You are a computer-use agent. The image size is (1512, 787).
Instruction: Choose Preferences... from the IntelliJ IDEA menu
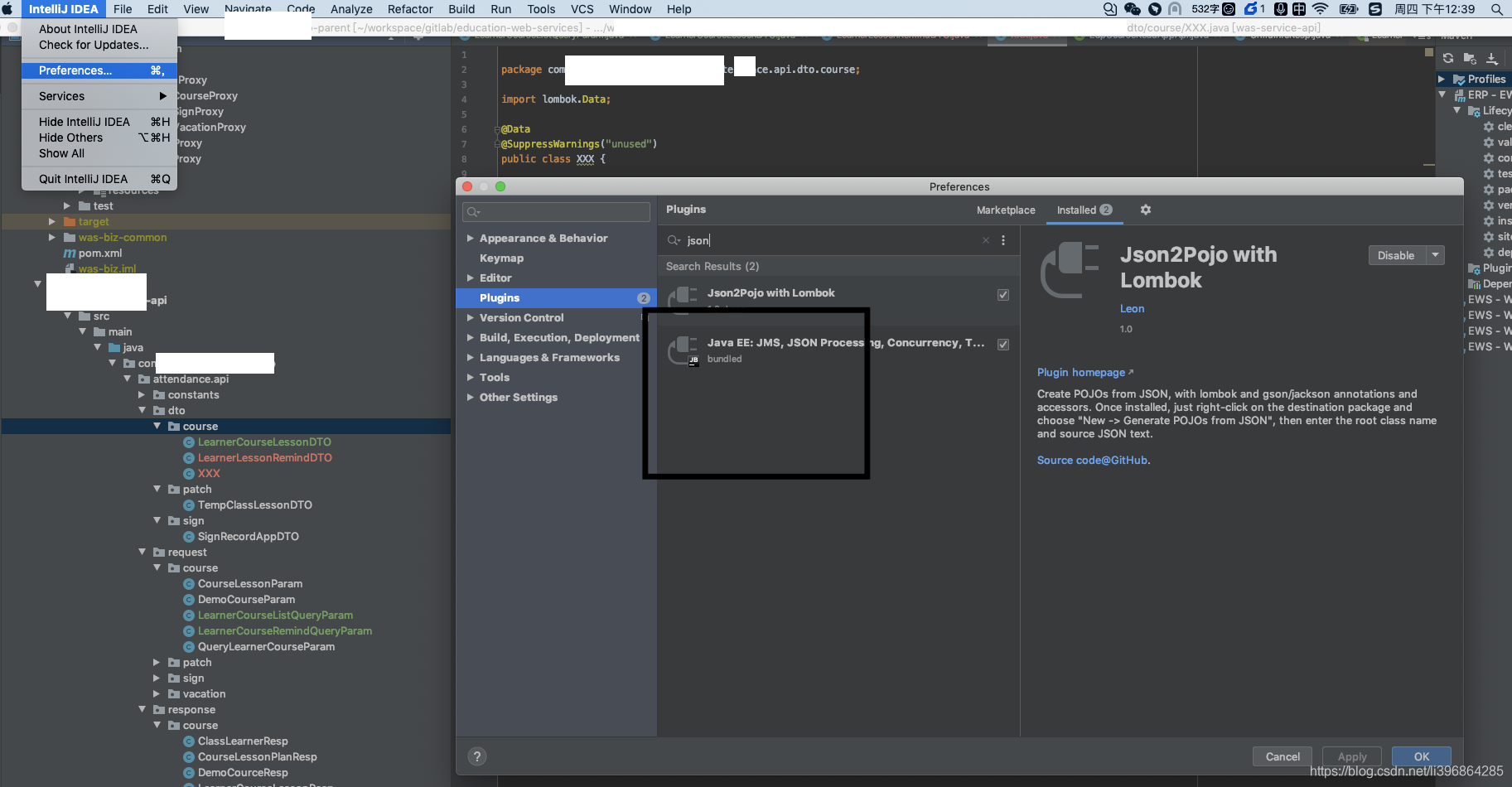99,70
